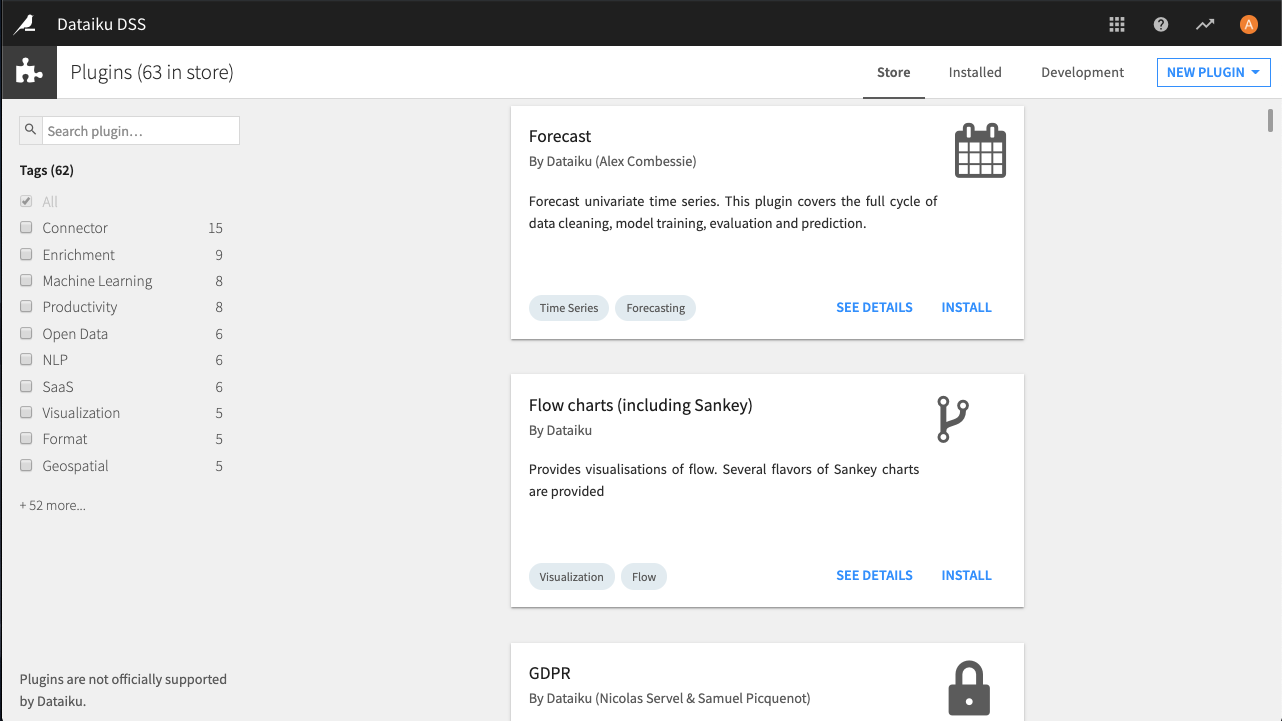Viewport: 1282px width, 721px height.
Task: Open the help question mark menu
Action: 1161,24
